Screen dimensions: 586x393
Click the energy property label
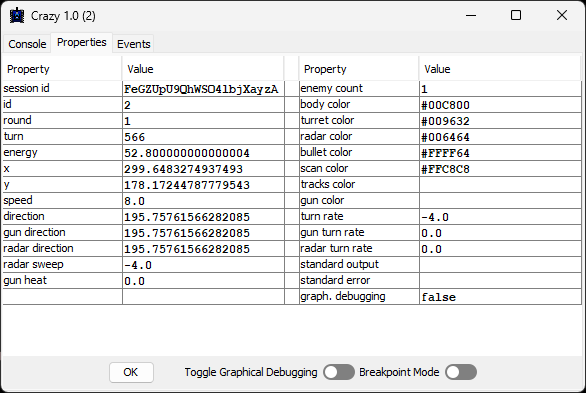20,153
